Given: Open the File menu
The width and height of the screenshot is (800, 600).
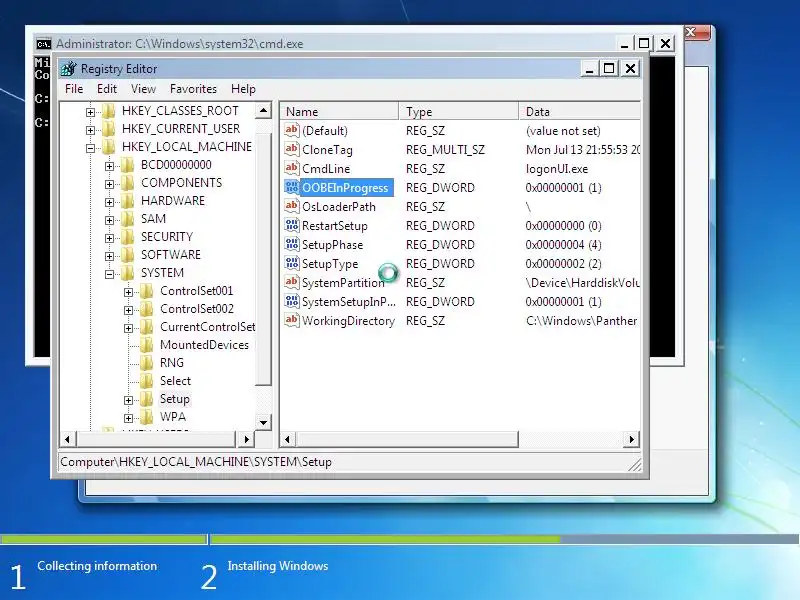Looking at the screenshot, I should (74, 89).
